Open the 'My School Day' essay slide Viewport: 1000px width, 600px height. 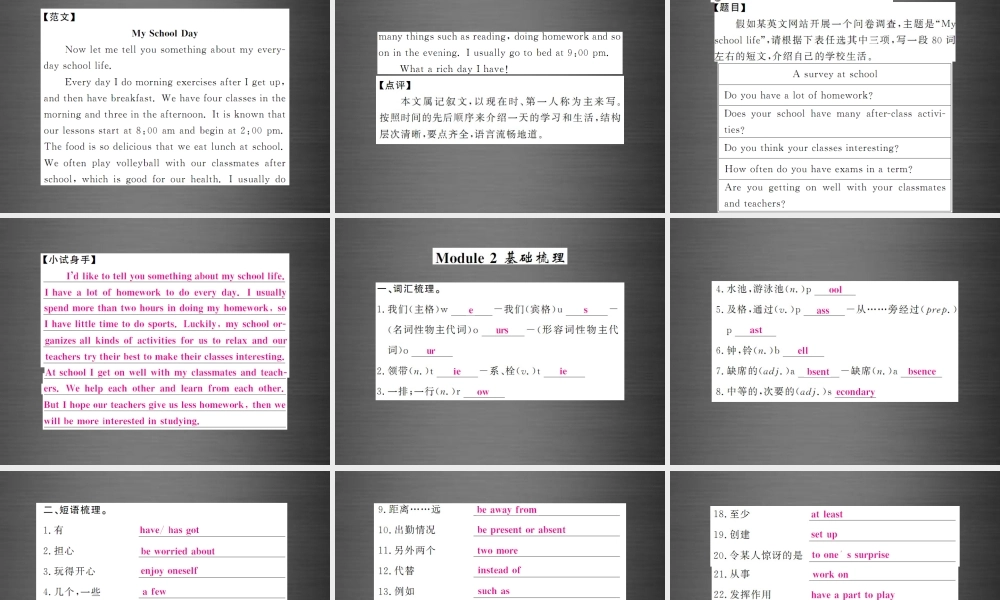tap(165, 105)
